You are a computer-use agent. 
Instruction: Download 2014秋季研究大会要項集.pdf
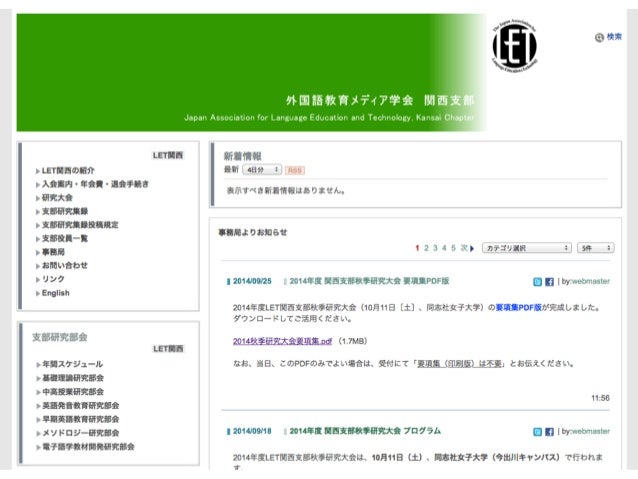(282, 341)
